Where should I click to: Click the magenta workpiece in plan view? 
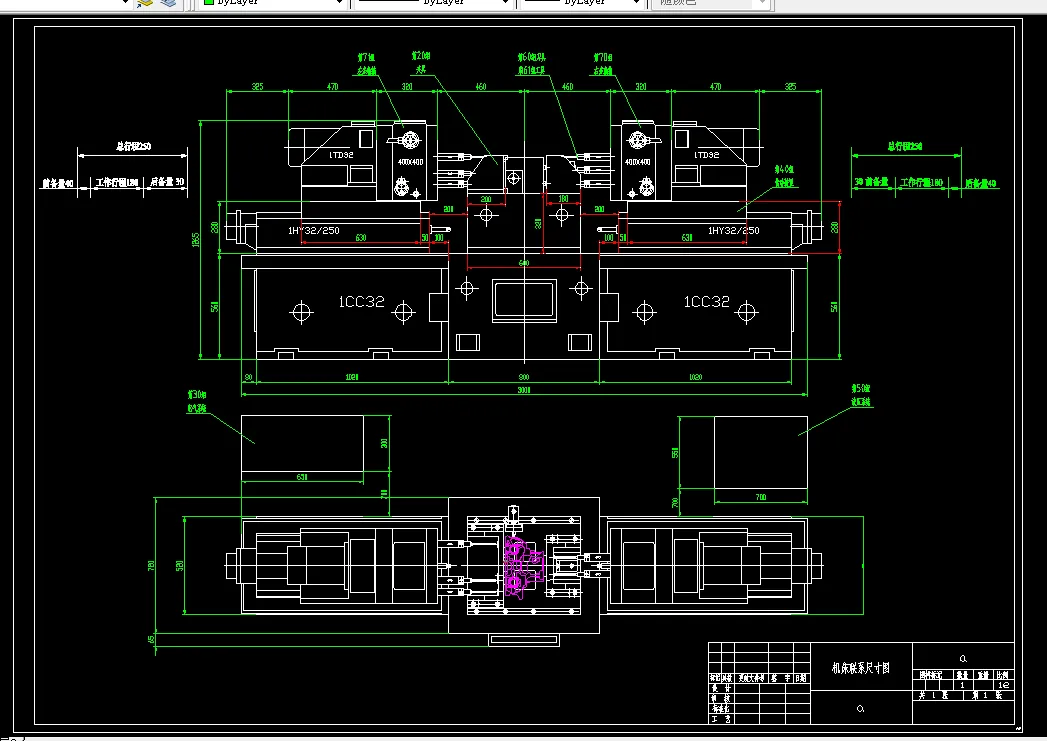point(522,565)
